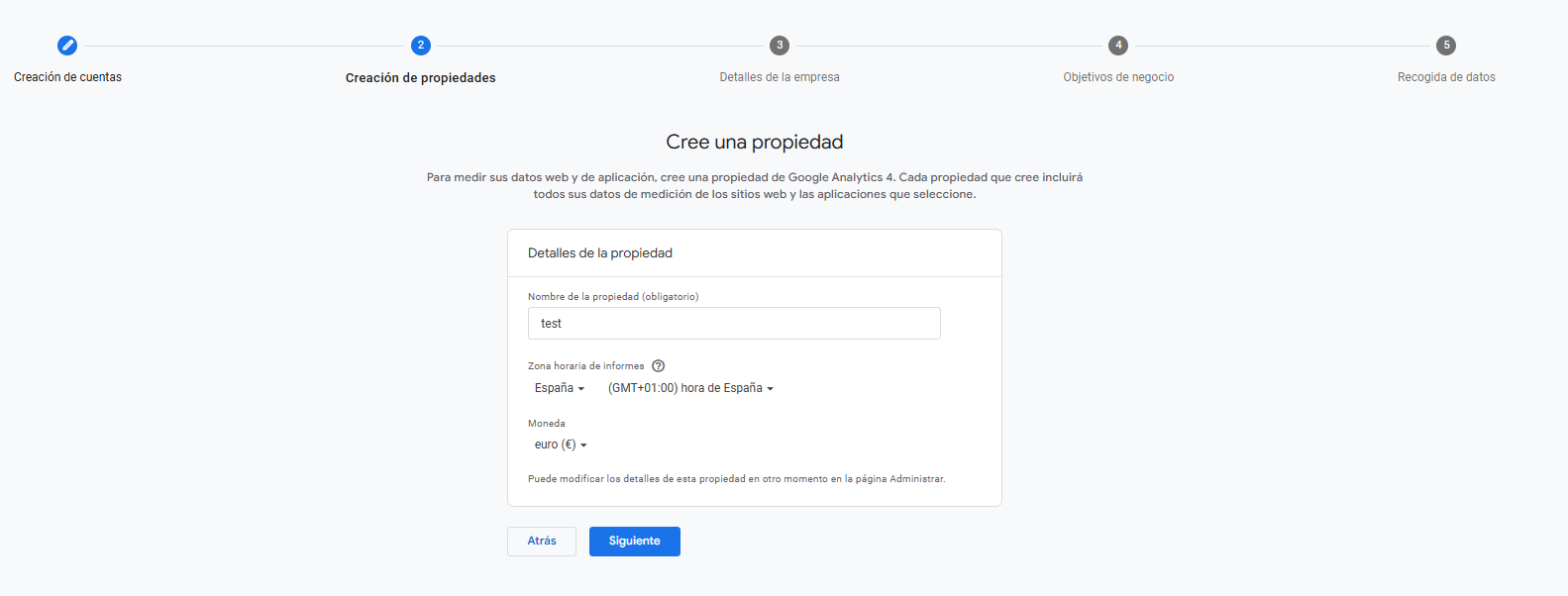Click the "Cree una propiedad" heading
The image size is (1568, 596).
click(754, 143)
